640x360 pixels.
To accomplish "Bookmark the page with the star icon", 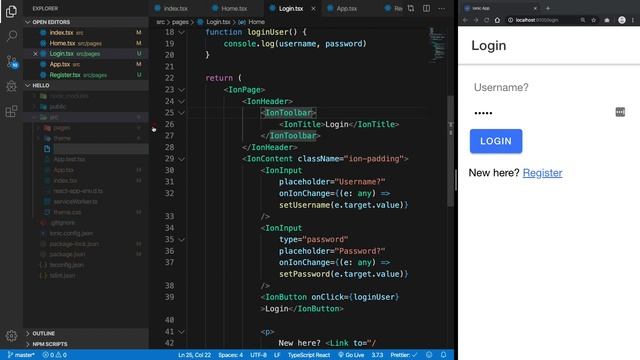I will (594, 20).
